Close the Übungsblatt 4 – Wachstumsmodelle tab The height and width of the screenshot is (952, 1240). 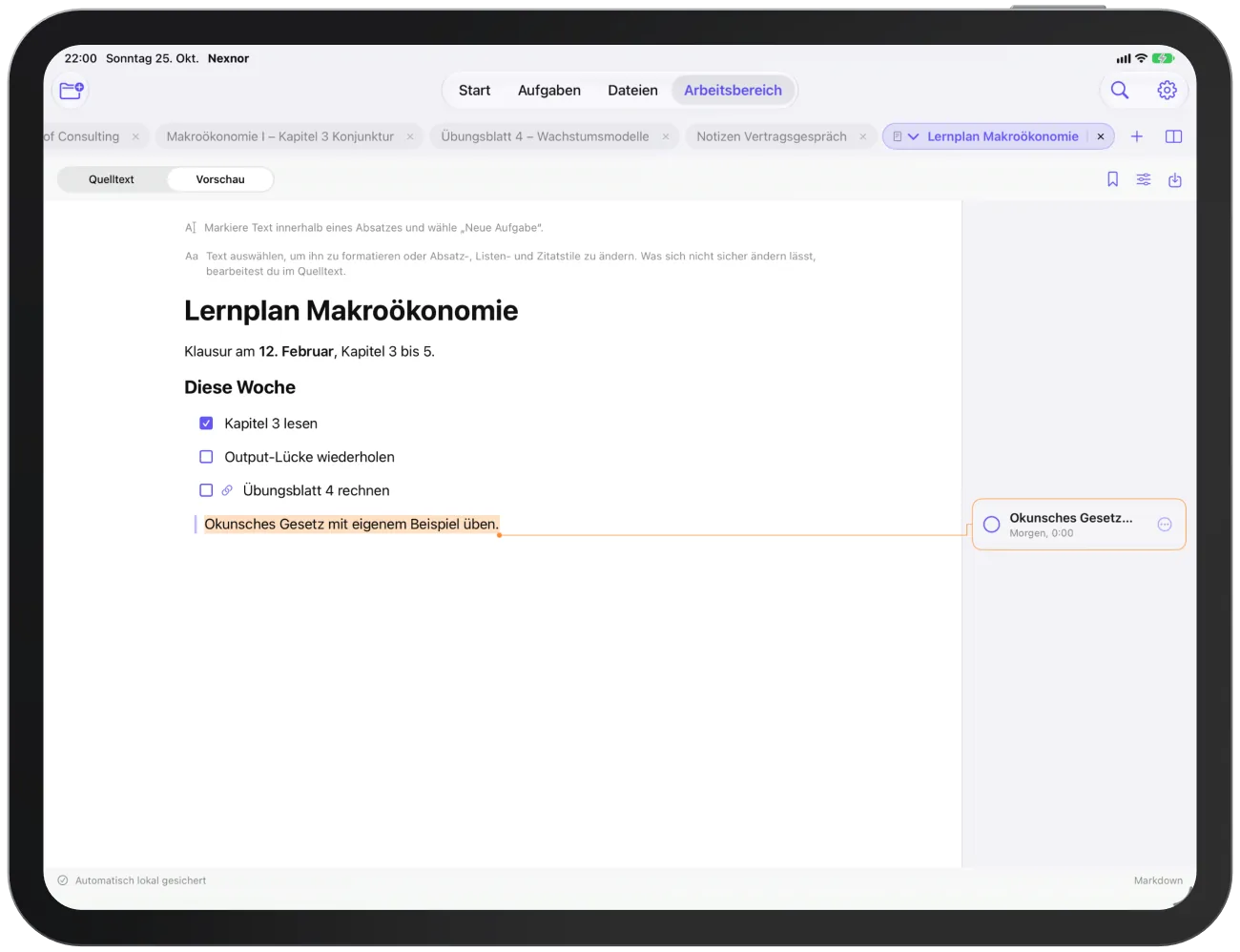(666, 136)
